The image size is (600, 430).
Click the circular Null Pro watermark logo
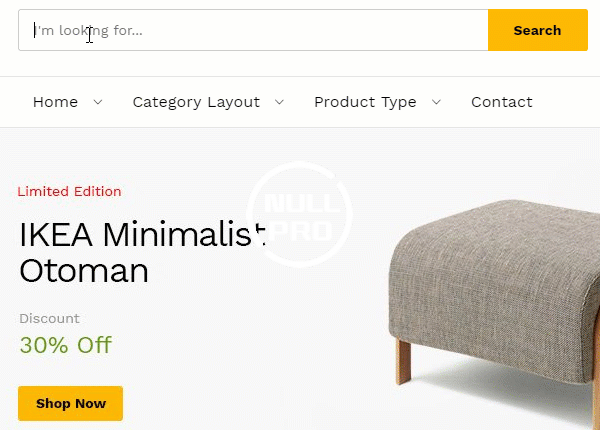pos(299,215)
